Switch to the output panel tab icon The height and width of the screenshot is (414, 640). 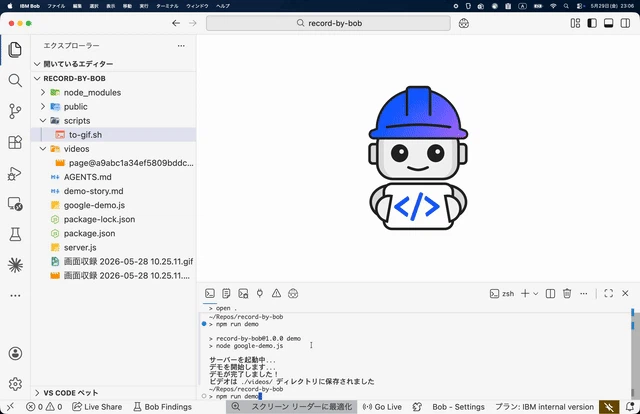pyautogui.click(x=226, y=294)
